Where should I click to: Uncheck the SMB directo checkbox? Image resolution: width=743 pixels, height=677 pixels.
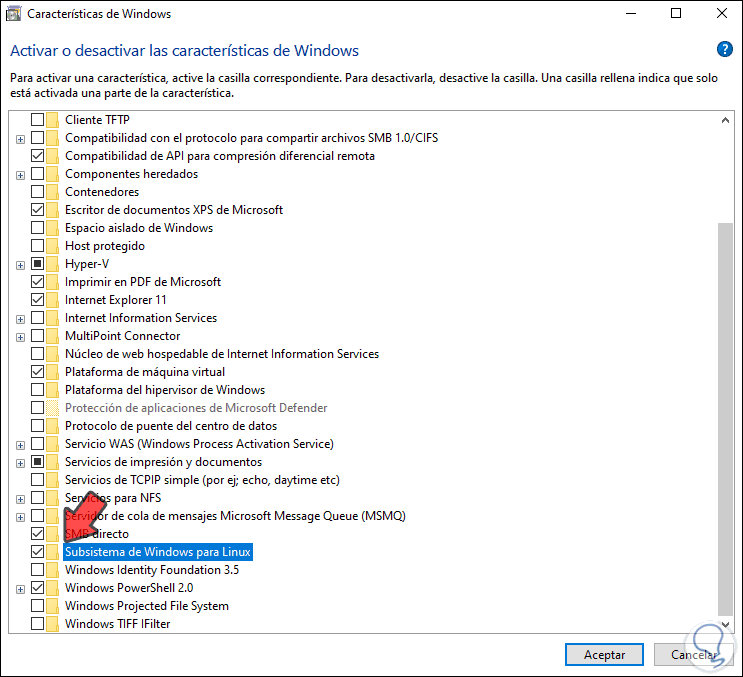coord(37,533)
